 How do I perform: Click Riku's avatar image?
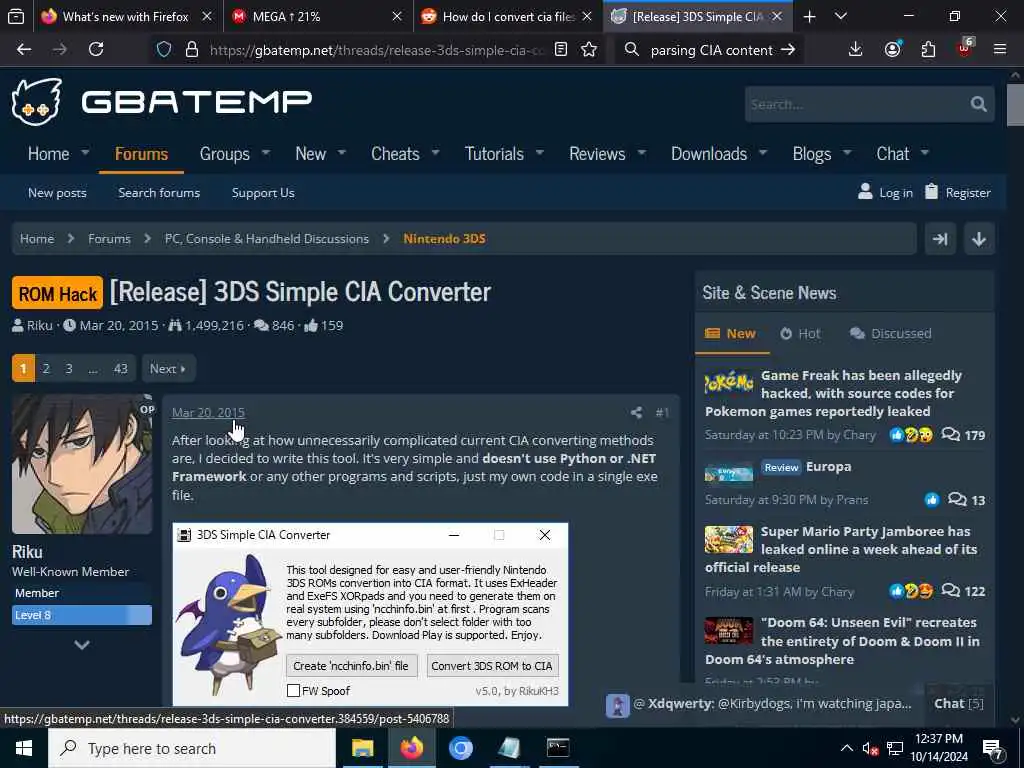point(82,464)
